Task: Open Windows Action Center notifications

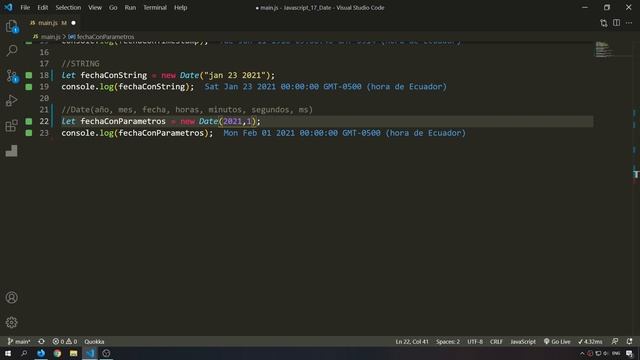Action: point(629,353)
